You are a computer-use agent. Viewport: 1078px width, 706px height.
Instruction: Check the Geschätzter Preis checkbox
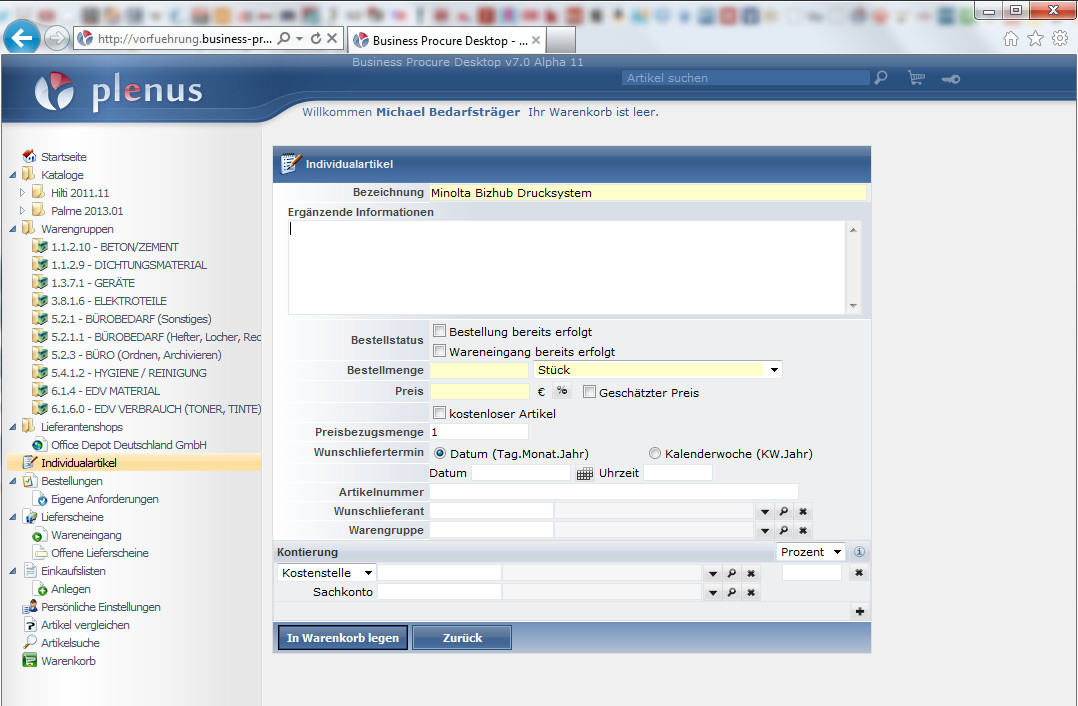(590, 393)
